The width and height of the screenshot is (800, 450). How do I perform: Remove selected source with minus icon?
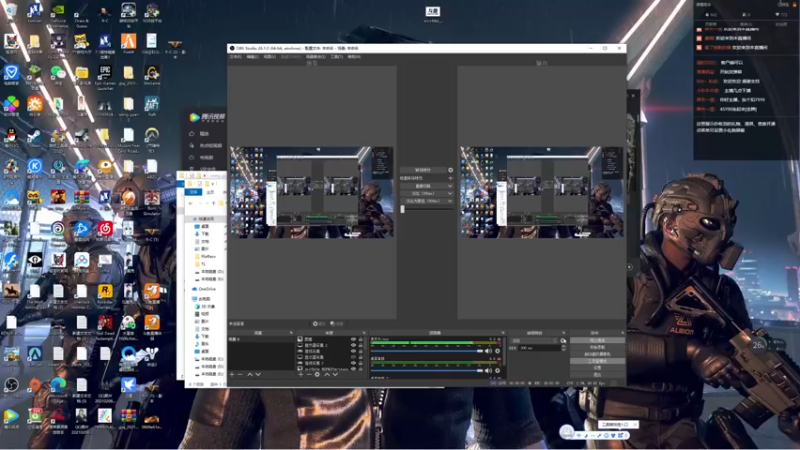click(x=309, y=374)
